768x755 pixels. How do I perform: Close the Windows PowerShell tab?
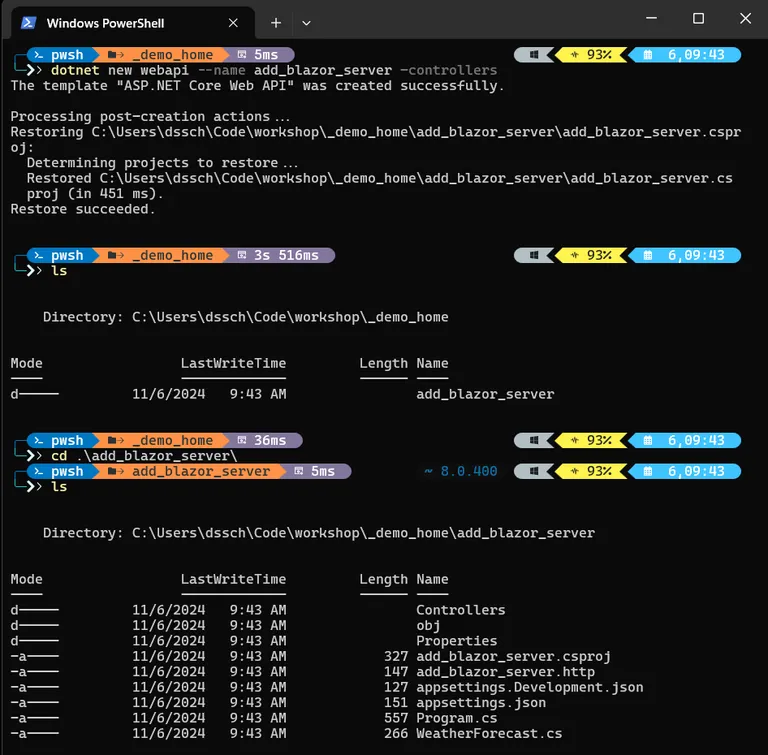[x=235, y=22]
